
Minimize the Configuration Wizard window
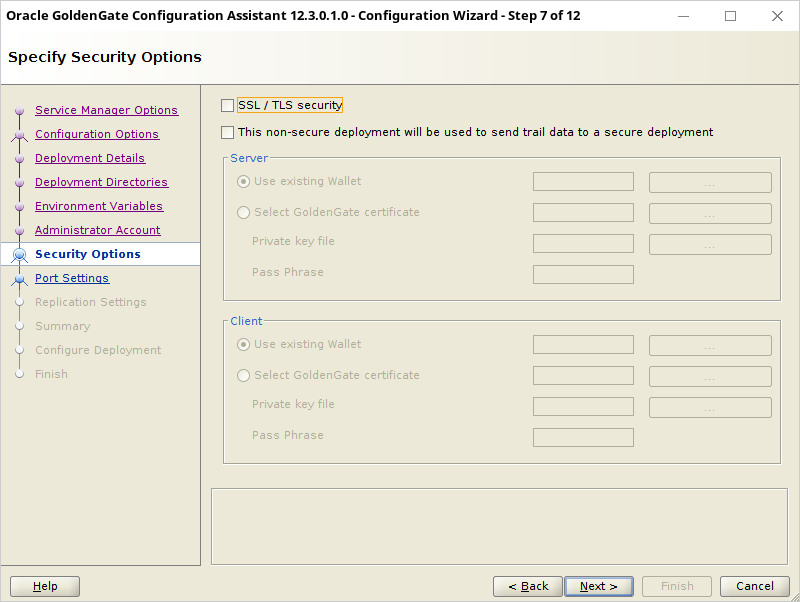683,16
